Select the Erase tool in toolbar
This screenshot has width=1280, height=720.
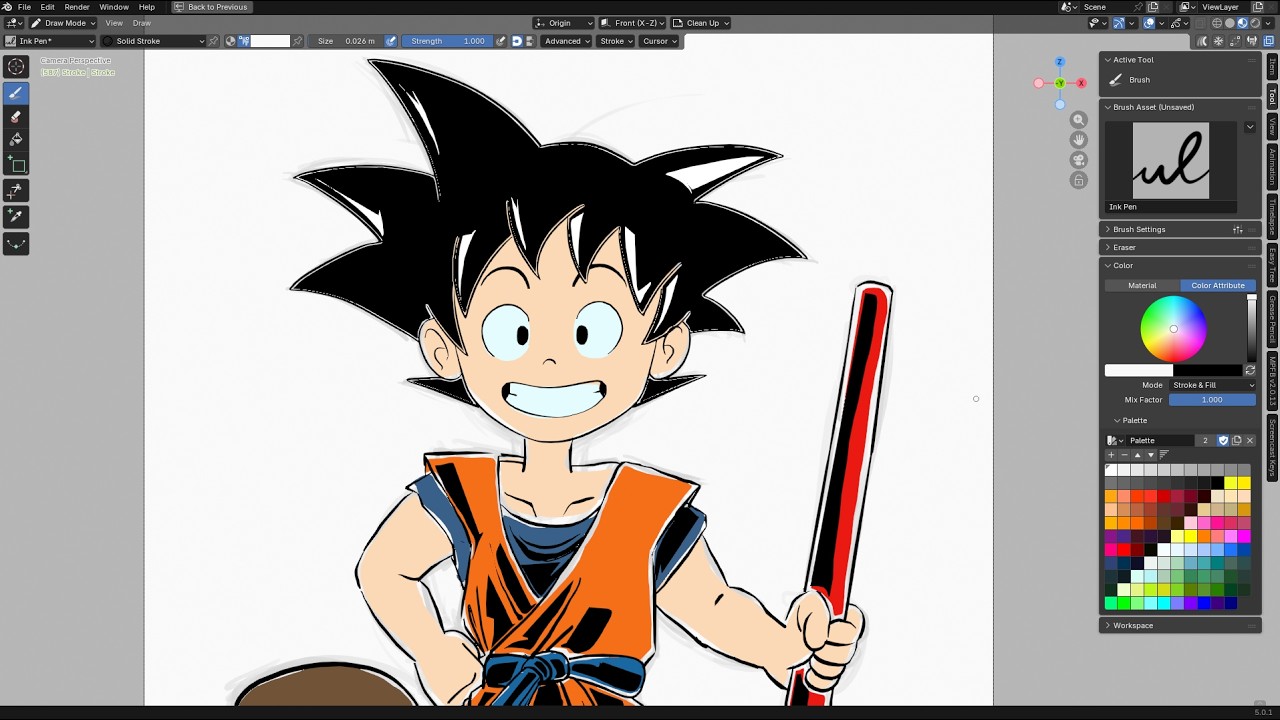16,117
